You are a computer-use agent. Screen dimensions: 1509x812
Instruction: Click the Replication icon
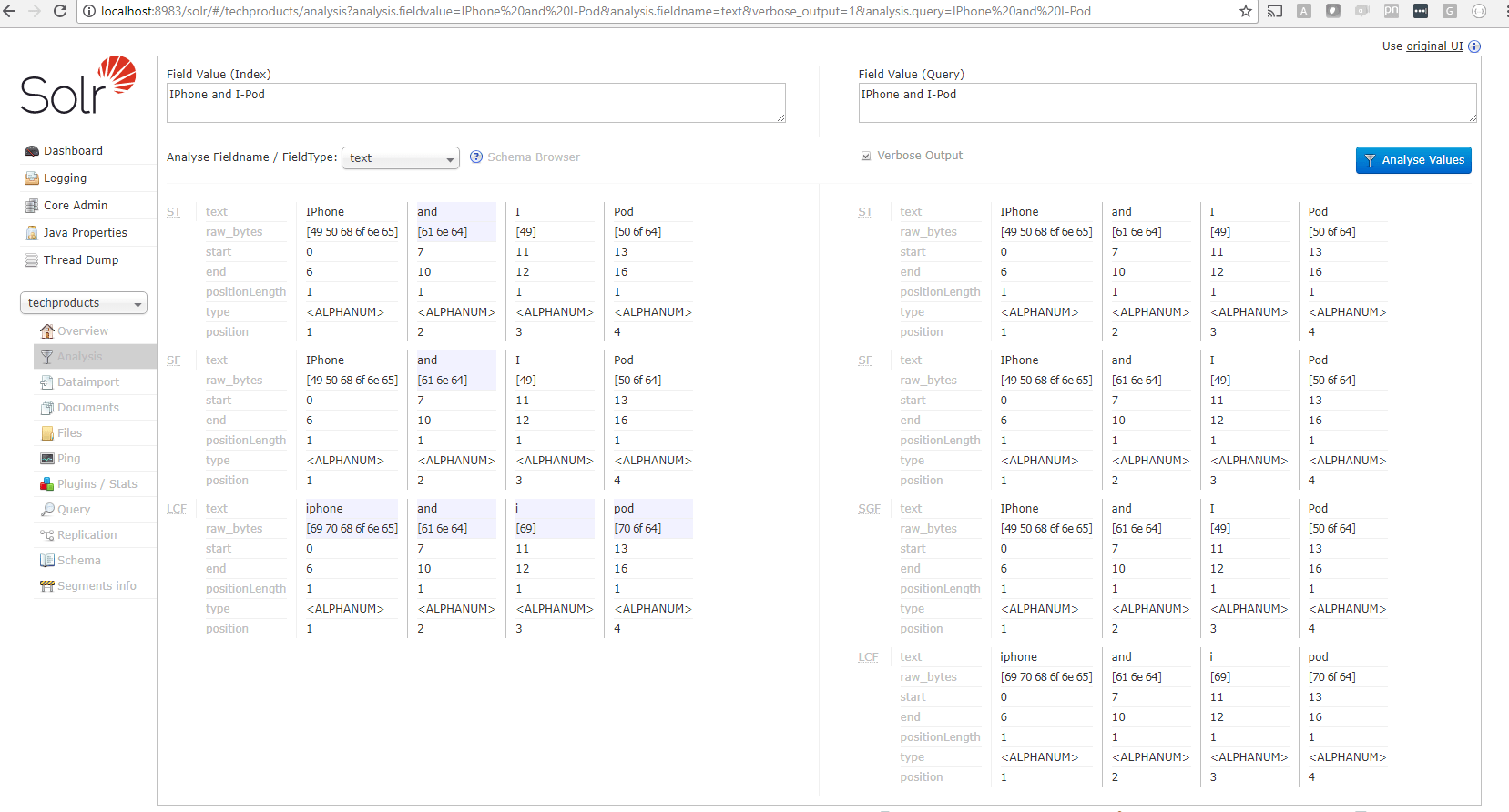[47, 535]
